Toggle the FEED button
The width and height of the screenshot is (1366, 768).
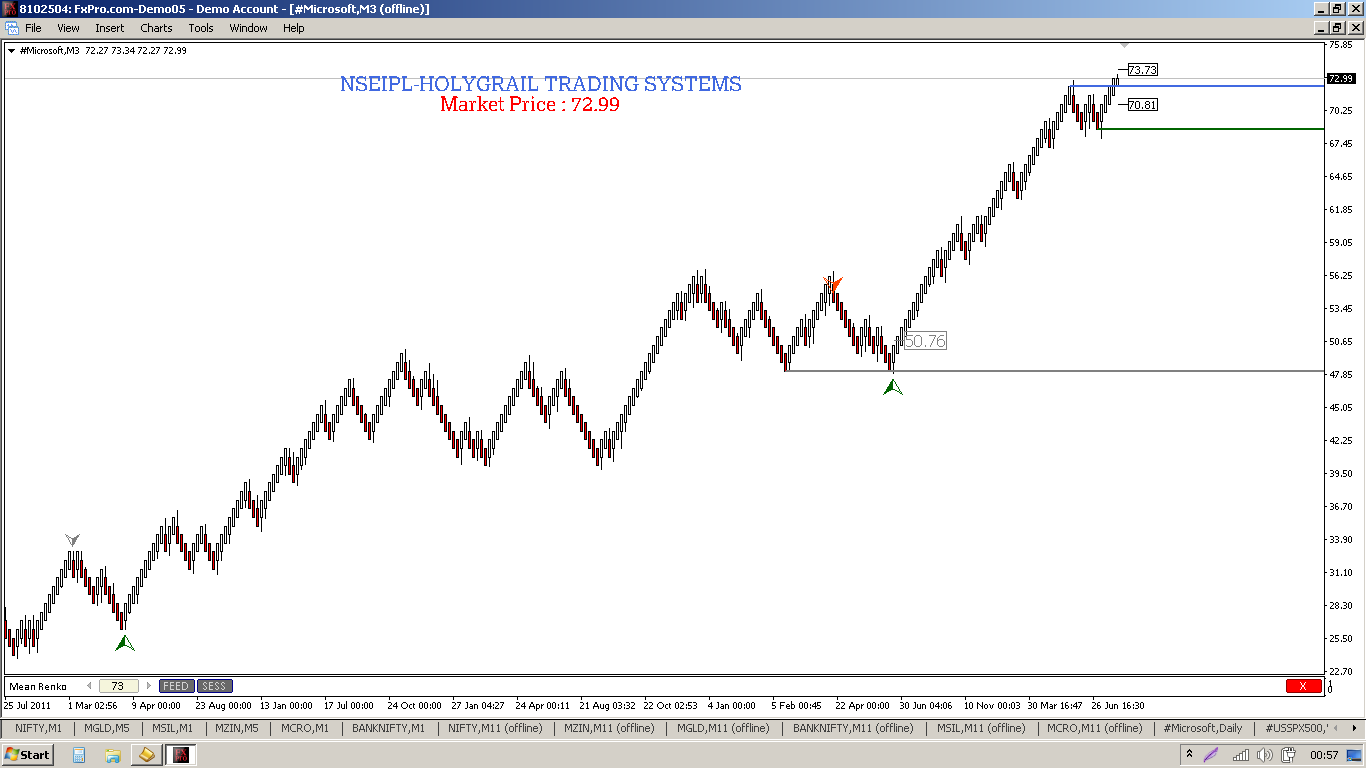(x=176, y=686)
